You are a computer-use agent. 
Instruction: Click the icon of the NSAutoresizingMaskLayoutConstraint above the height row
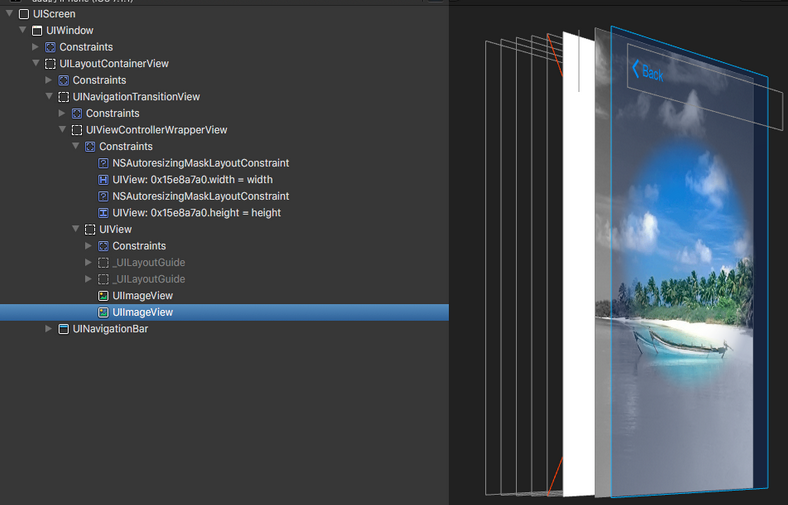point(103,196)
